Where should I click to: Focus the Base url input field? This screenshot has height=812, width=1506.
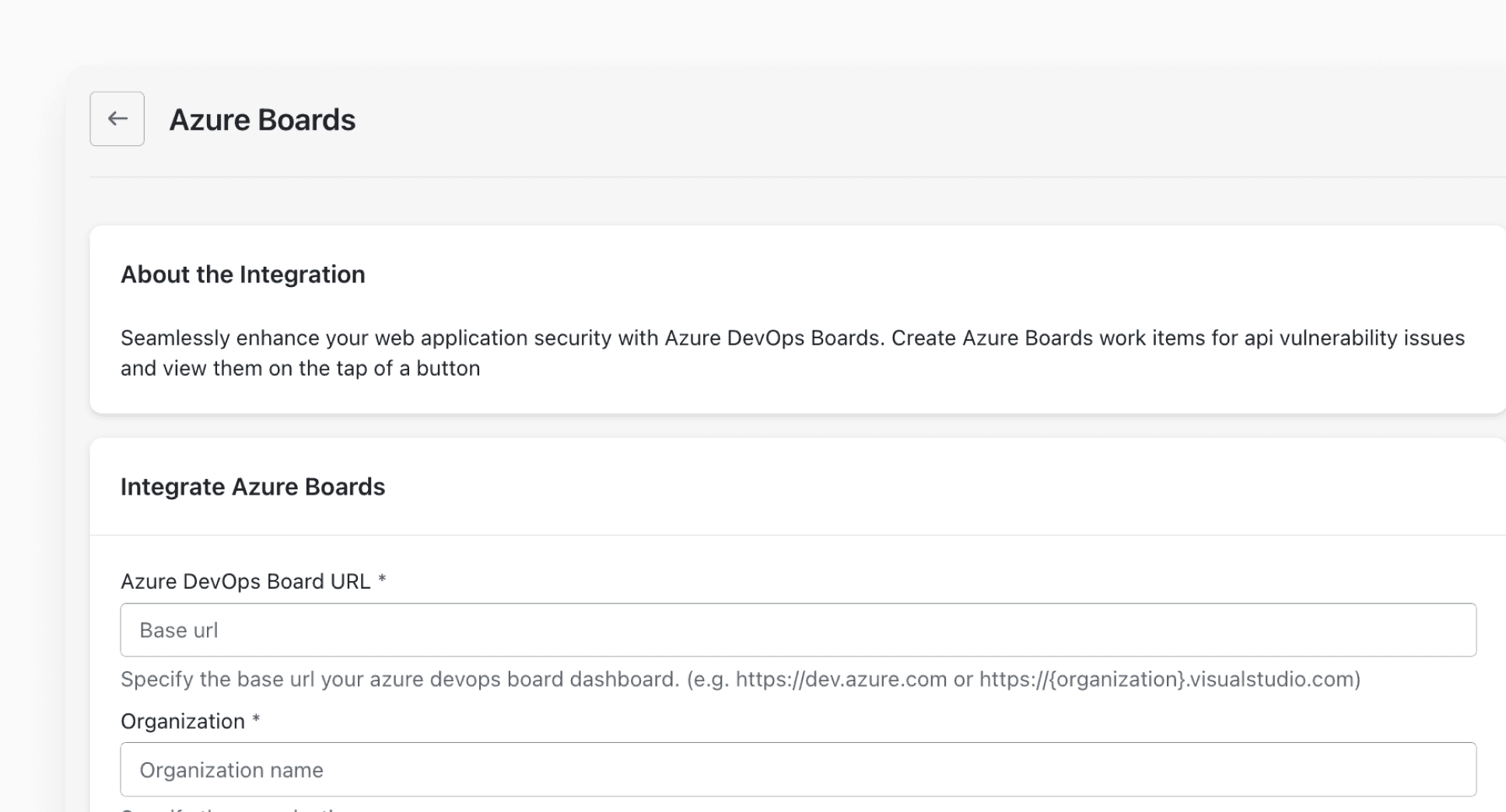[798, 630]
